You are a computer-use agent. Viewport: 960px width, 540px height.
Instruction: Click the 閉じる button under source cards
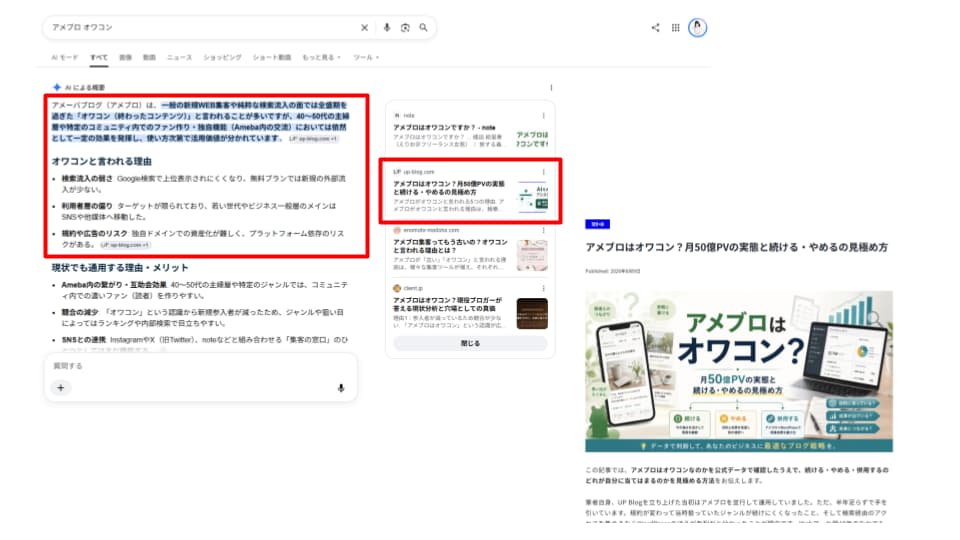coord(470,343)
